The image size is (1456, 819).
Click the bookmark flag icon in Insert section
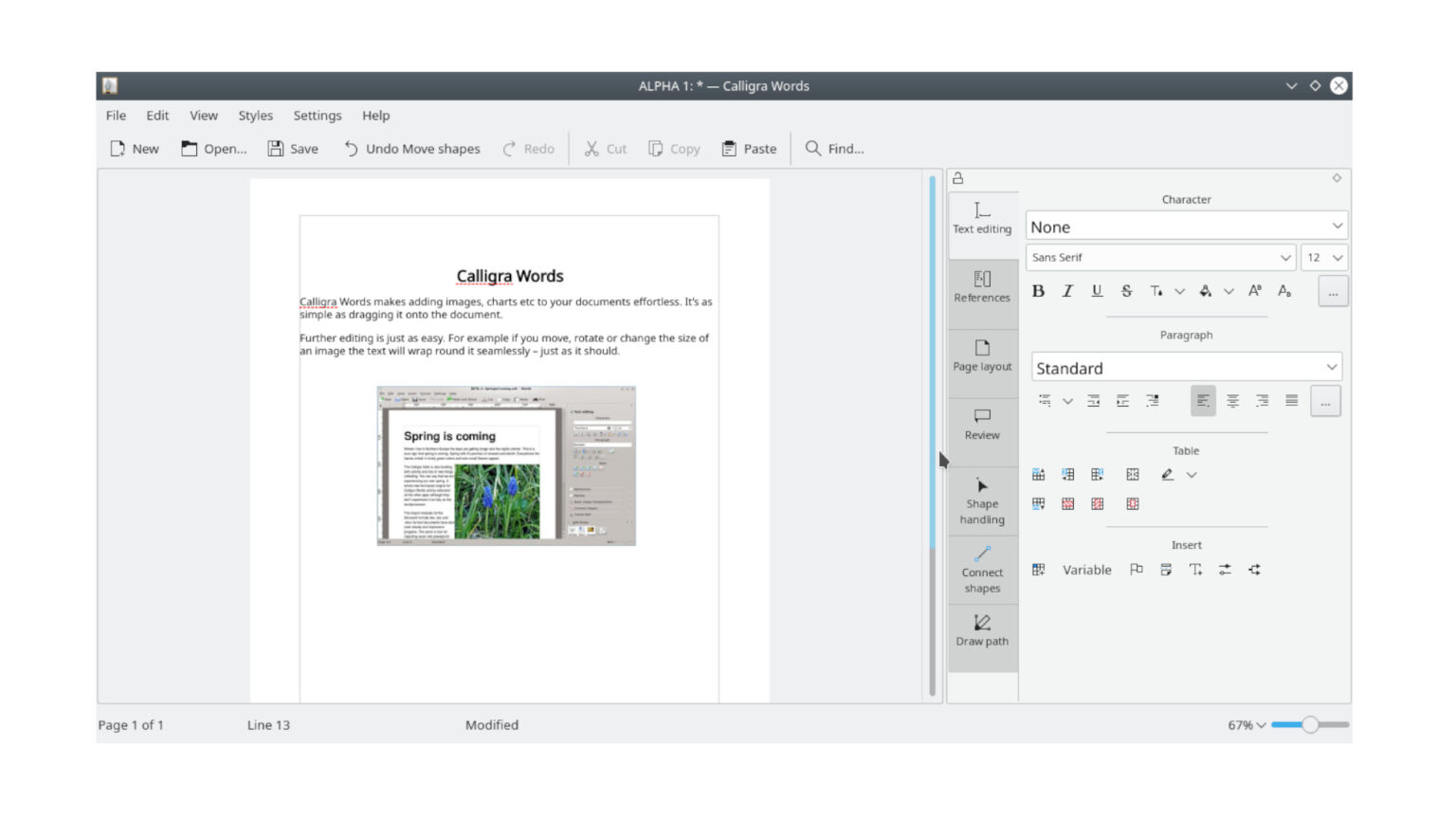click(x=1135, y=570)
